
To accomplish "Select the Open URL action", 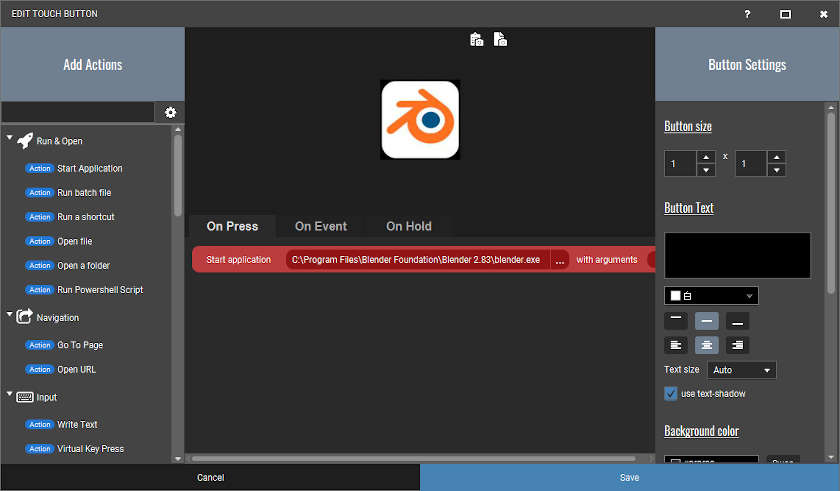I will click(x=61, y=369).
